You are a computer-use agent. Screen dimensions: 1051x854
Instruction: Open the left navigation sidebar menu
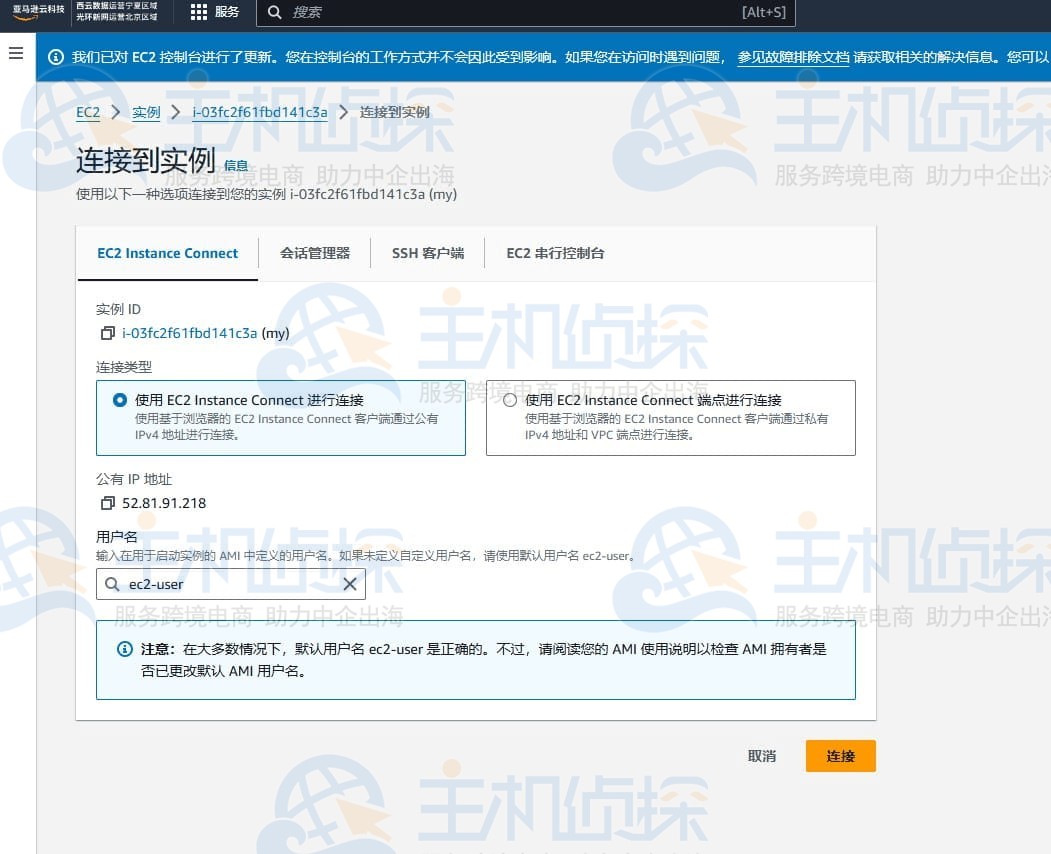click(x=16, y=54)
